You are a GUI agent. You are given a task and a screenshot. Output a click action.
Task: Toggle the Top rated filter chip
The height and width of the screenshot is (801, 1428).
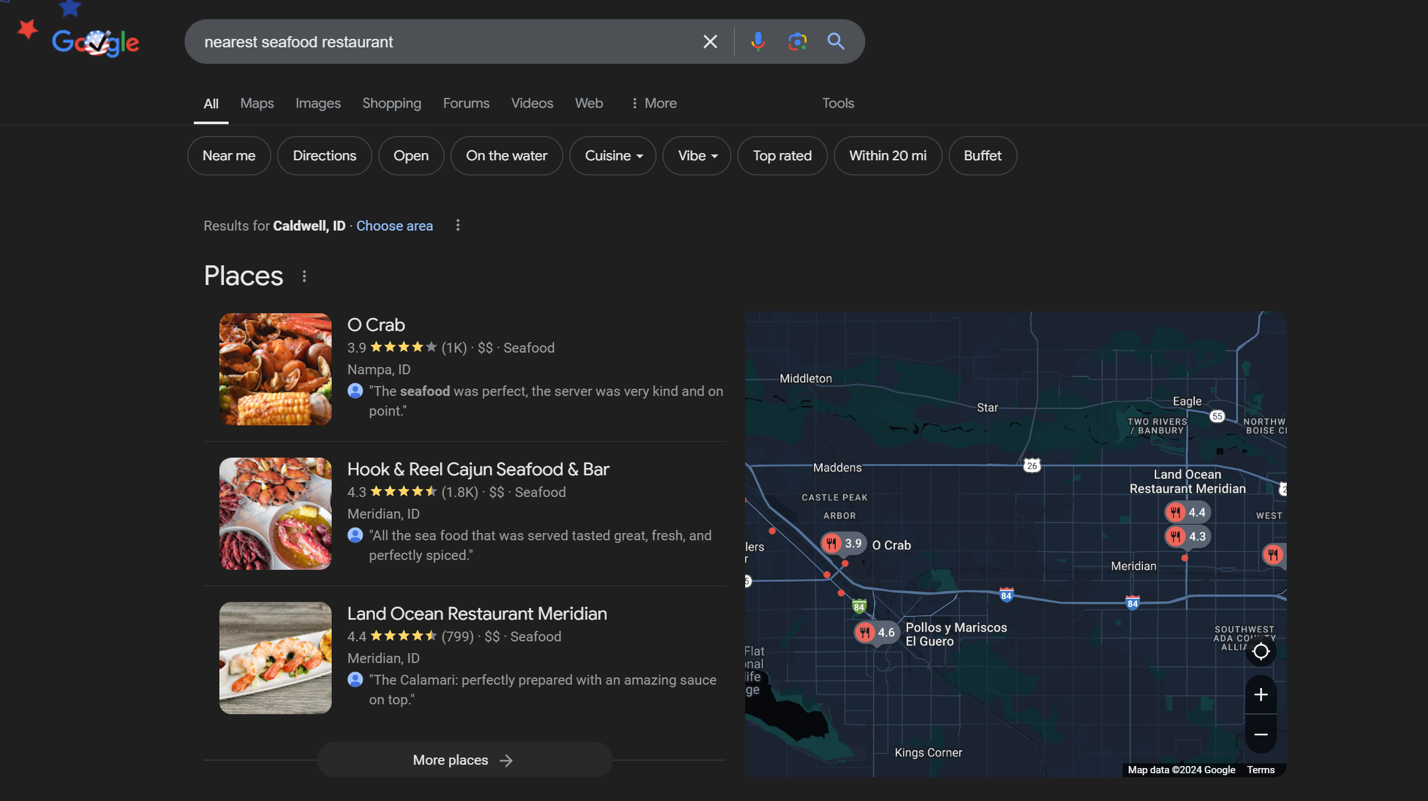(782, 156)
